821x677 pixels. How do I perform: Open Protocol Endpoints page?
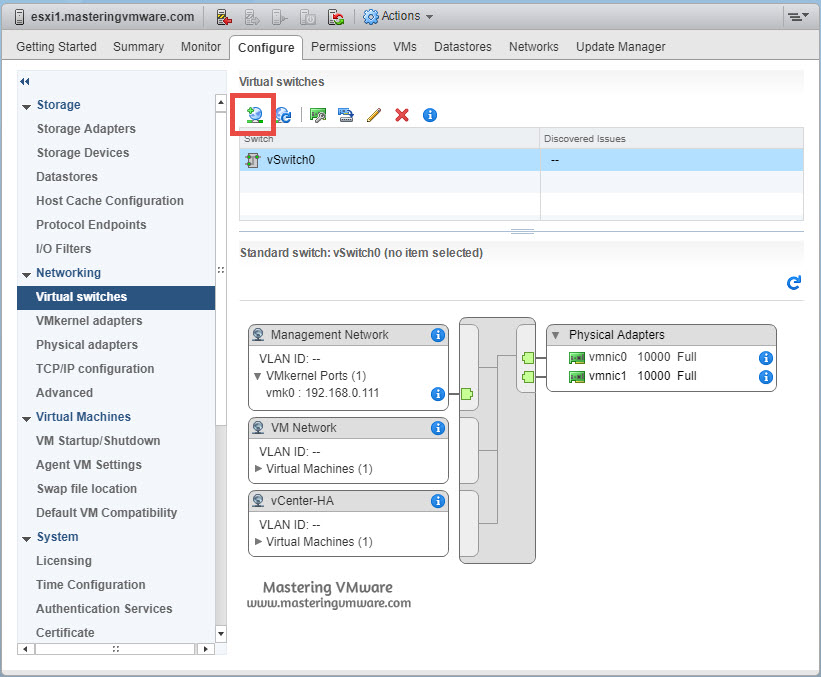coord(91,225)
